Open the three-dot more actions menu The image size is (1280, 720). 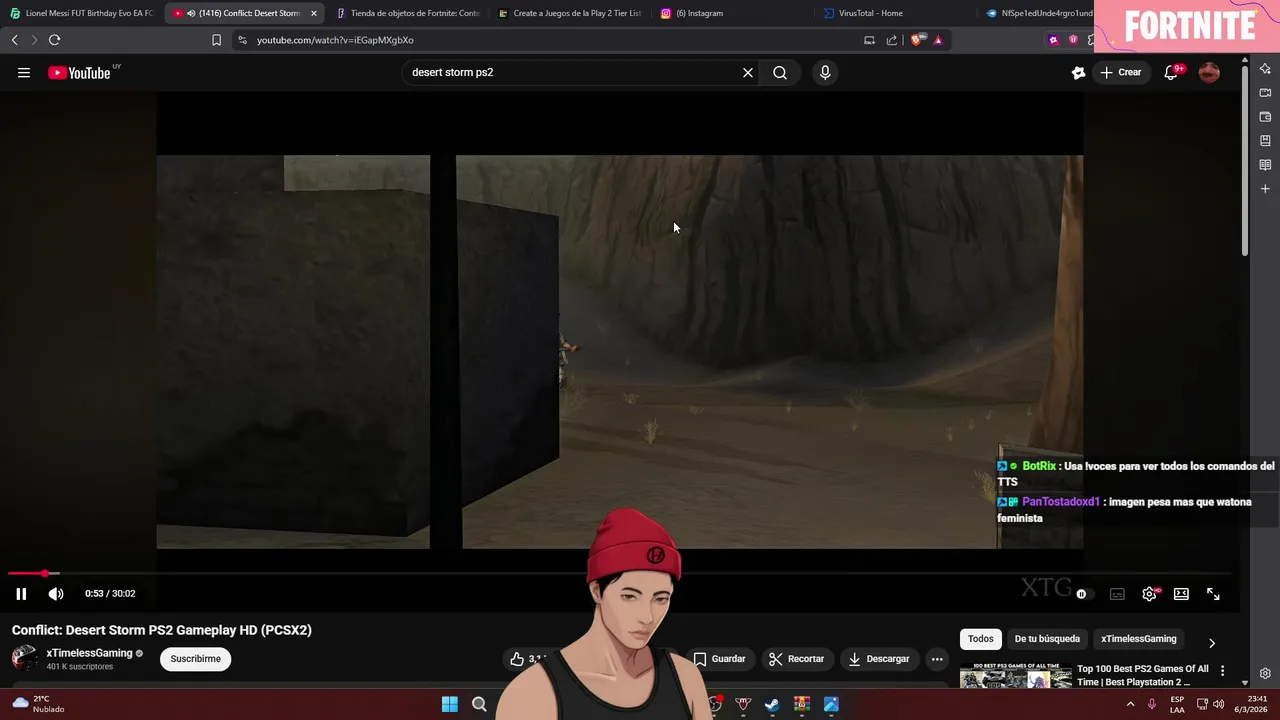pos(937,659)
